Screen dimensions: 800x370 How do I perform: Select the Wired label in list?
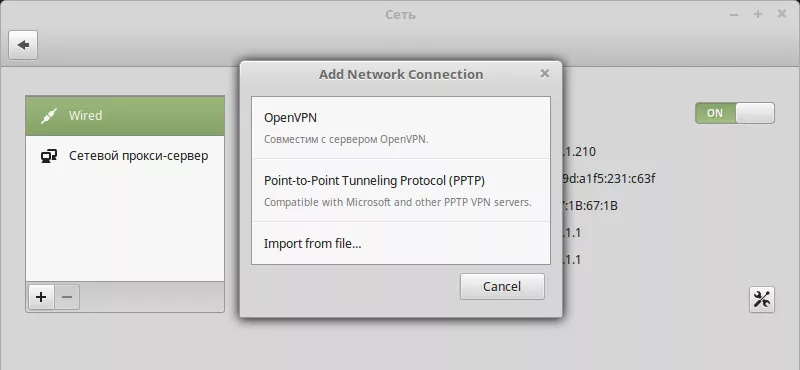click(86, 115)
